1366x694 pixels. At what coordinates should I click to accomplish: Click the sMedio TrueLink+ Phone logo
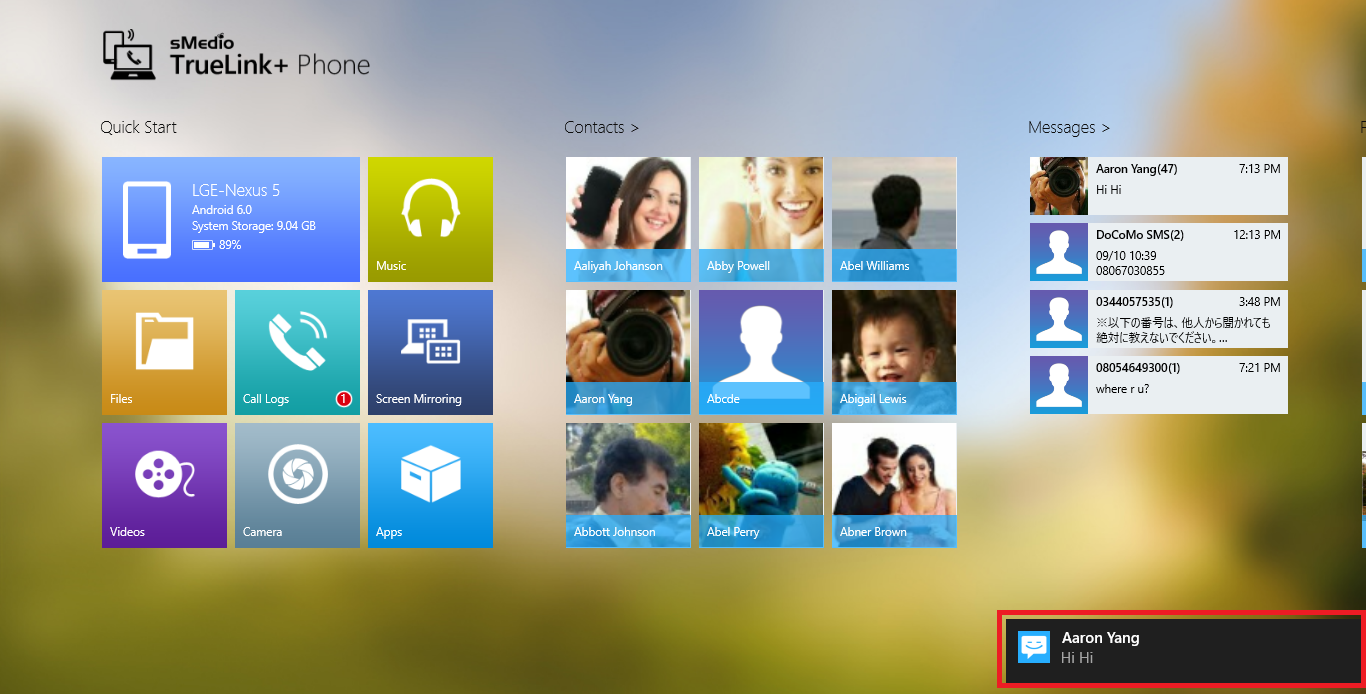tap(237, 56)
